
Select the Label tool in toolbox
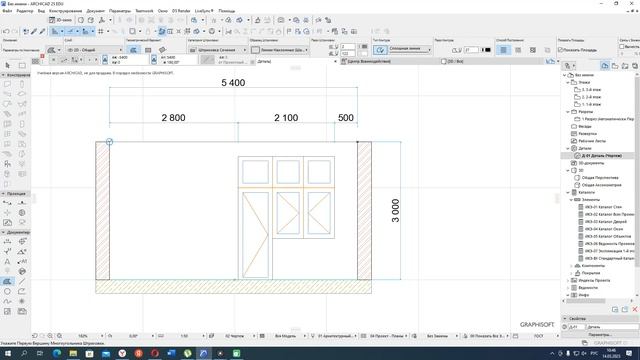pos(22,262)
